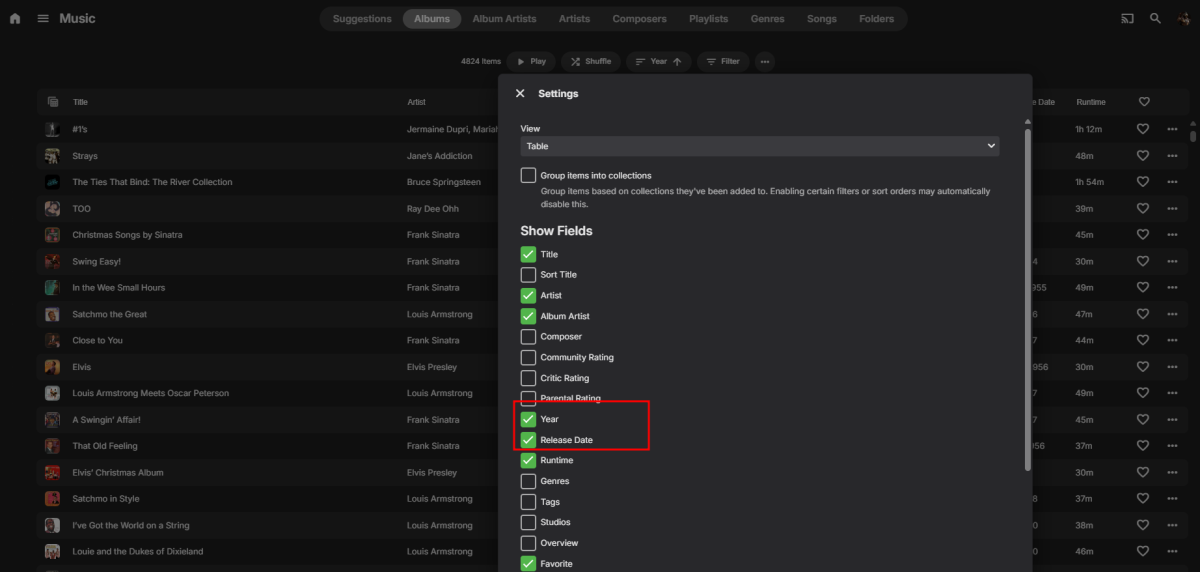
Task: Open search with the magnifier icon
Action: pos(1156,19)
